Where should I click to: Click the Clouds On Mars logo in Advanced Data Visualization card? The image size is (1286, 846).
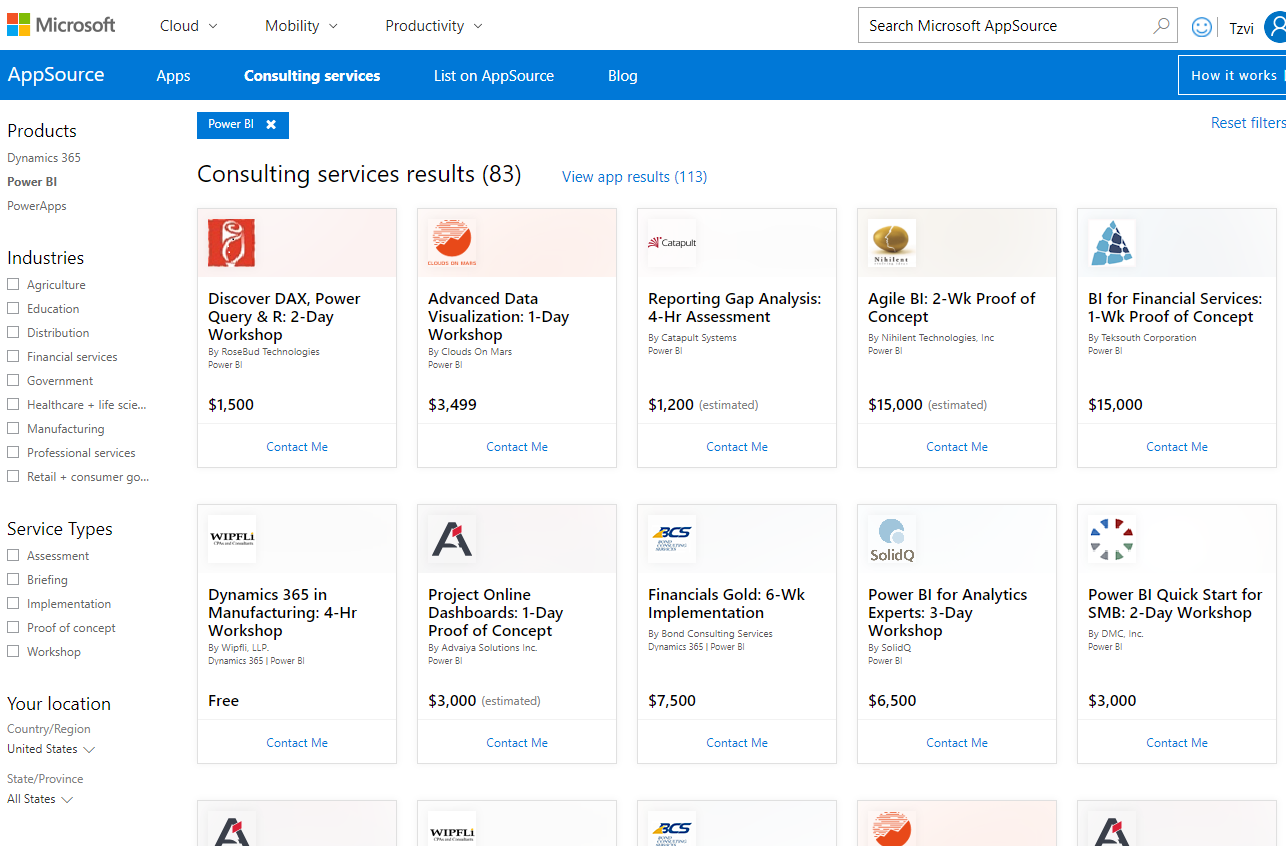click(x=452, y=243)
